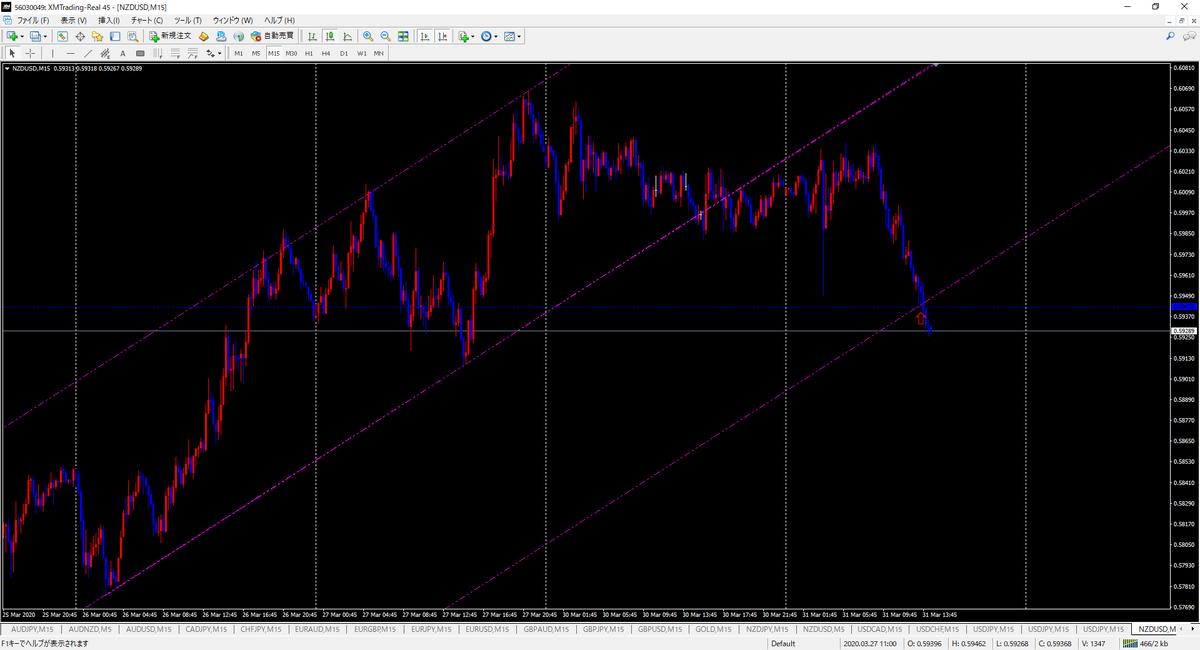This screenshot has height=650, width=1200.
Task: Open the periodicity clock dropdown
Action: coord(489,36)
